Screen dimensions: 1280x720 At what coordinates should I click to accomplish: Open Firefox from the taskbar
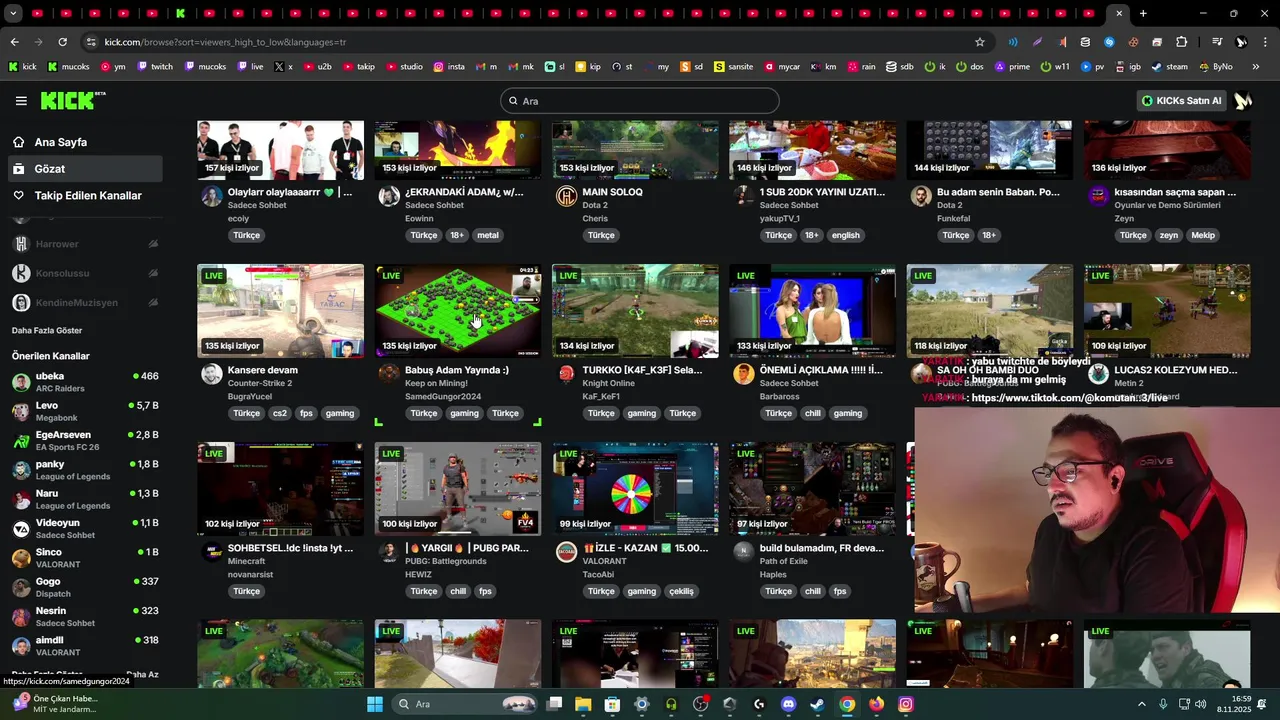[876, 704]
